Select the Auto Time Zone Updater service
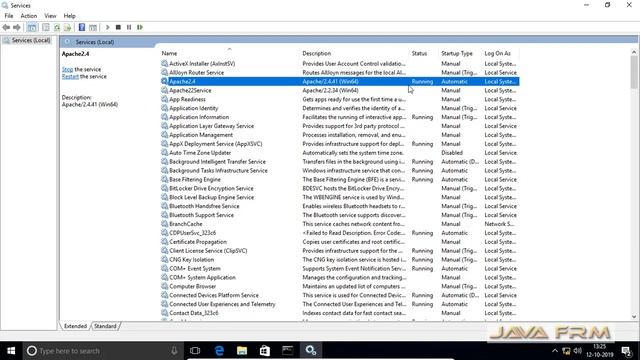 click(340, 153)
